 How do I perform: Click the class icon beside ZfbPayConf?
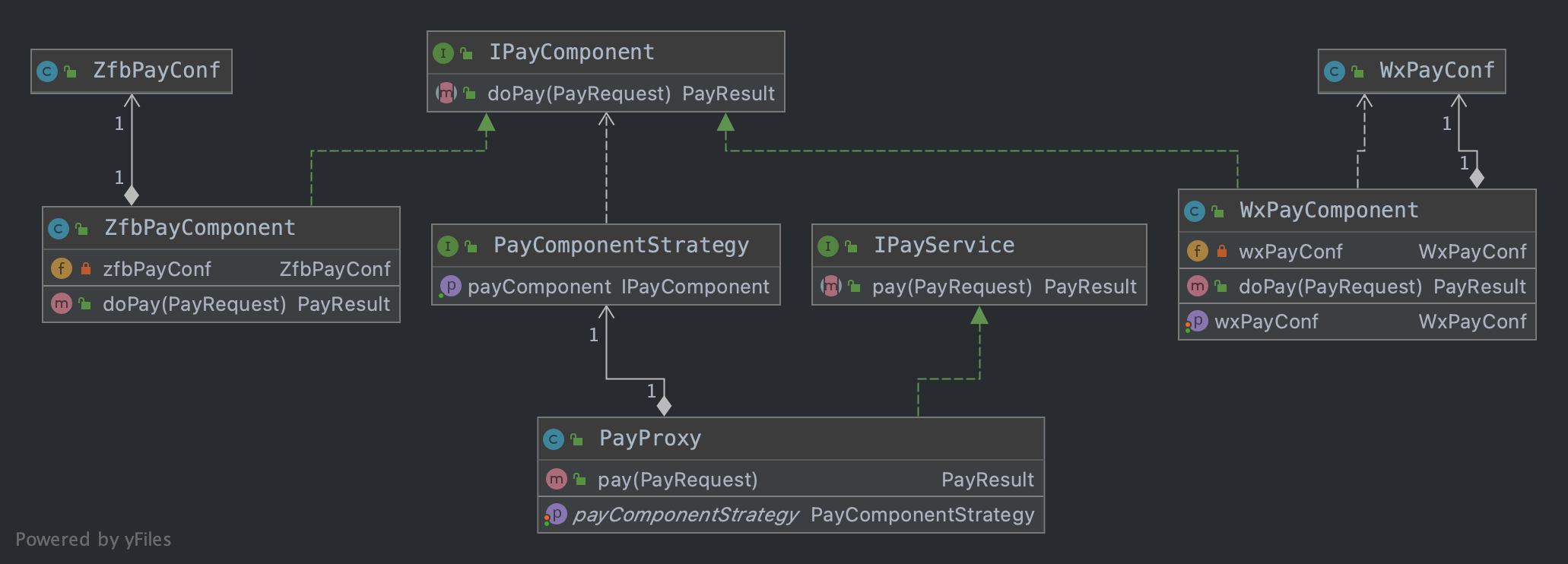click(x=47, y=71)
